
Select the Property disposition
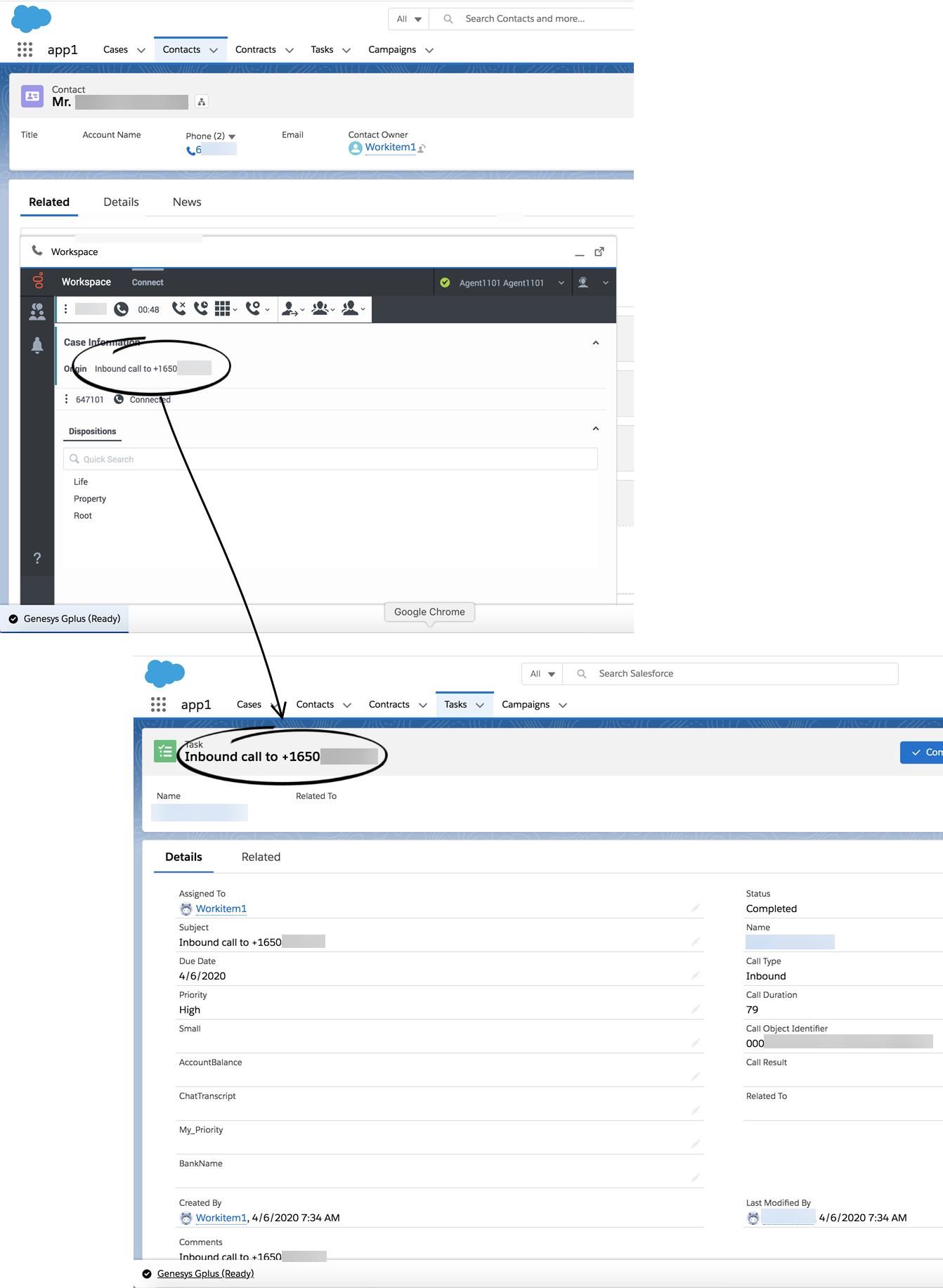pyautogui.click(x=90, y=499)
